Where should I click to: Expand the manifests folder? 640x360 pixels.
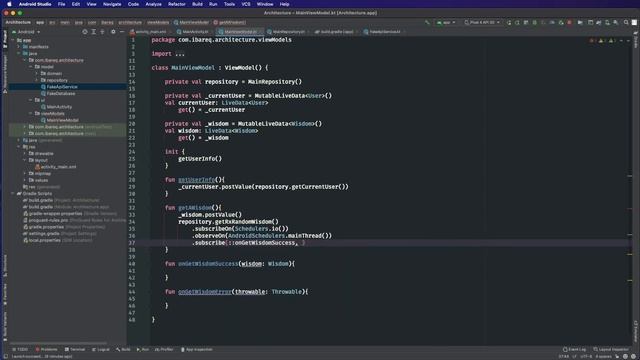19,47
